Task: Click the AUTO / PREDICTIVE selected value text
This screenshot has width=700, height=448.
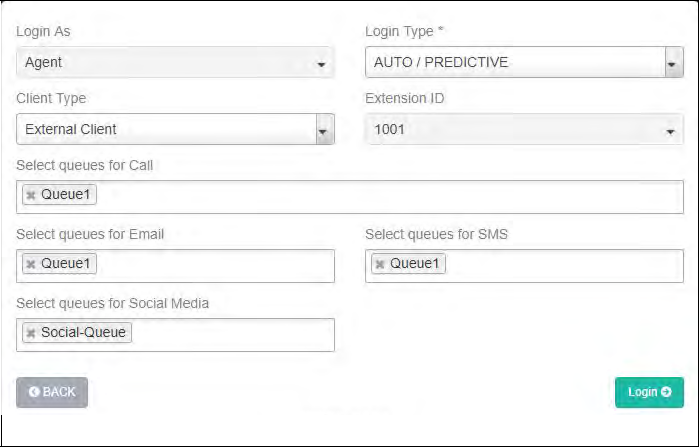Action: 441,62
